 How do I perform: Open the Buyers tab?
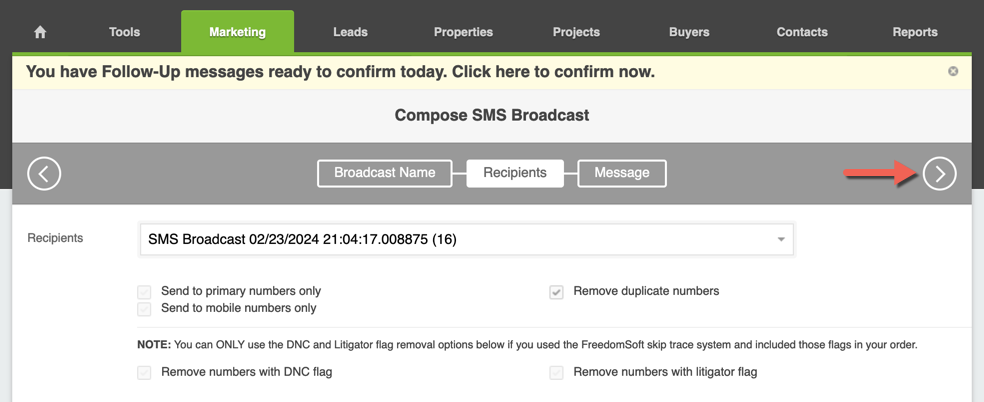point(689,32)
